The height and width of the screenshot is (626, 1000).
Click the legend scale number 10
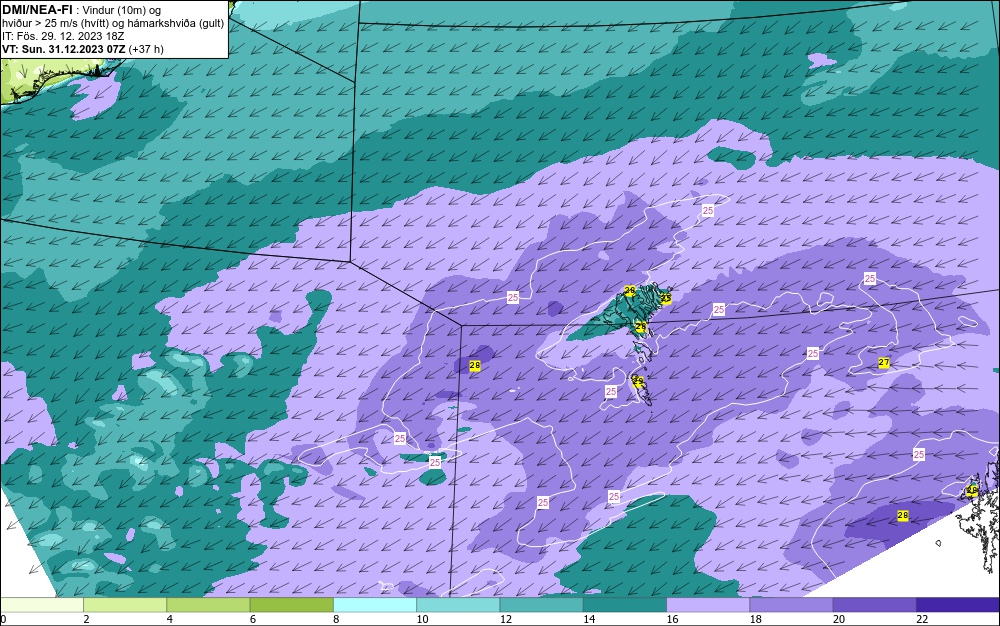tap(422, 619)
